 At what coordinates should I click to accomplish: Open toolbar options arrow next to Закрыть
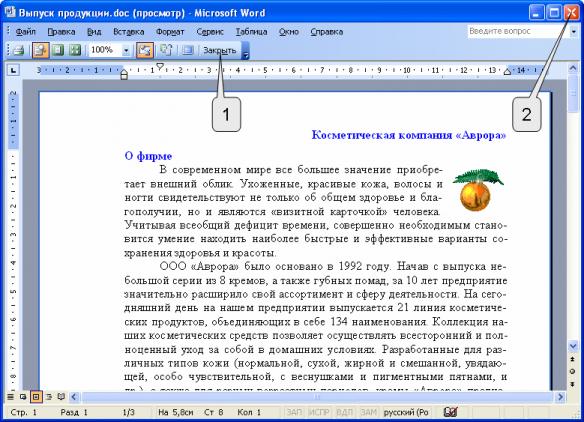tap(245, 51)
